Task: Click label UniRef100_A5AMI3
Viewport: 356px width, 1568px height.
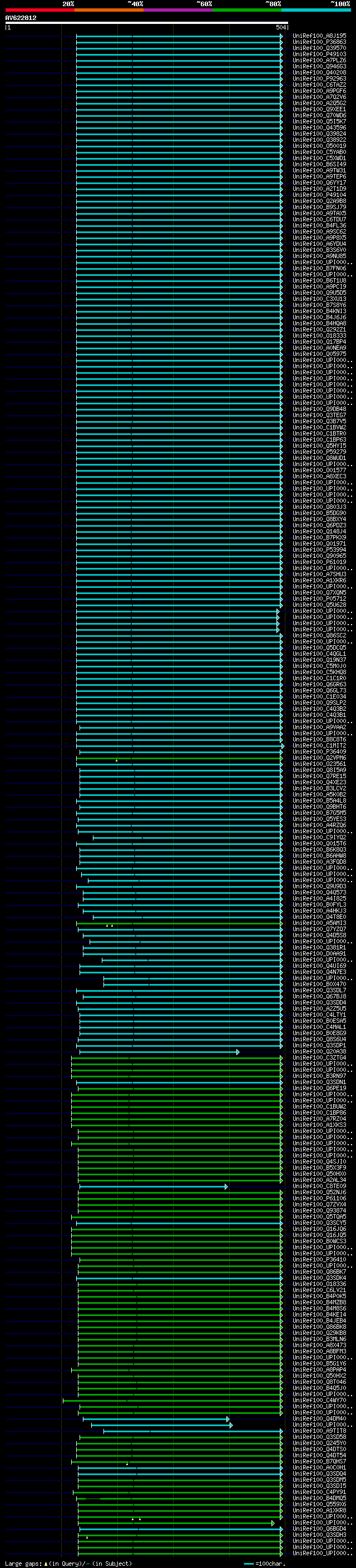Action: point(319,923)
